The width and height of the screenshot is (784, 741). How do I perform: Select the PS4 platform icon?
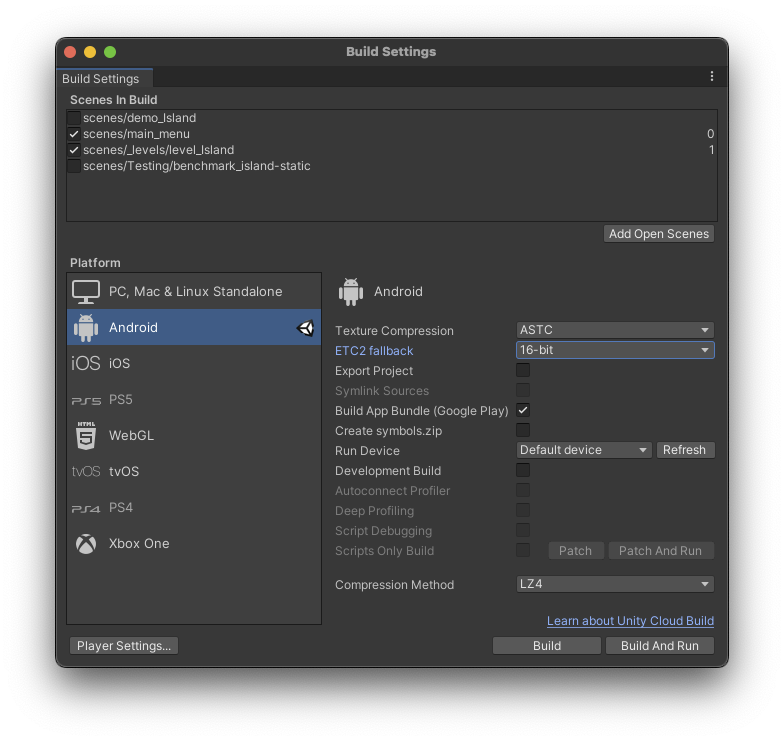click(86, 508)
